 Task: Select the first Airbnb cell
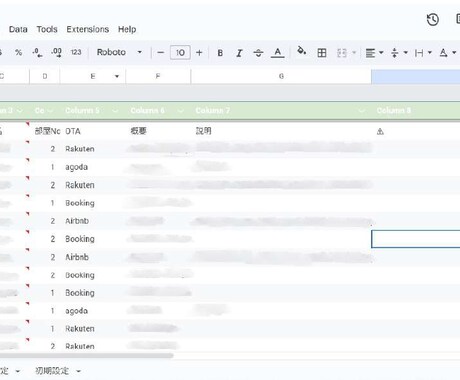[x=77, y=221]
